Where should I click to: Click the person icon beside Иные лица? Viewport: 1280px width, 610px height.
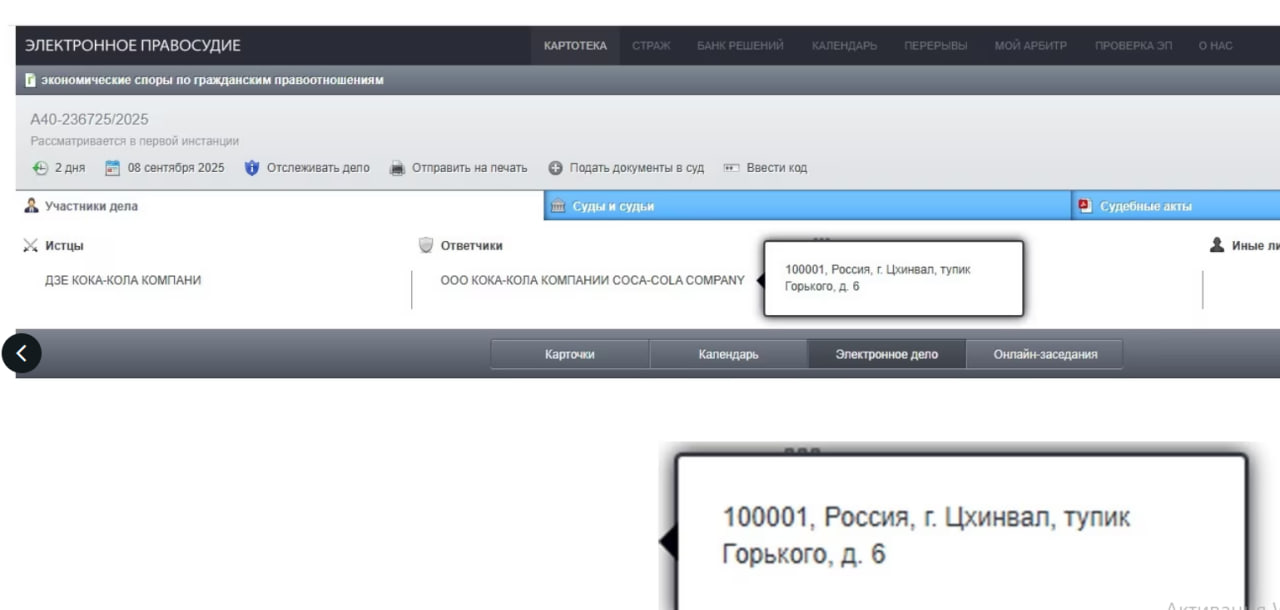1217,245
